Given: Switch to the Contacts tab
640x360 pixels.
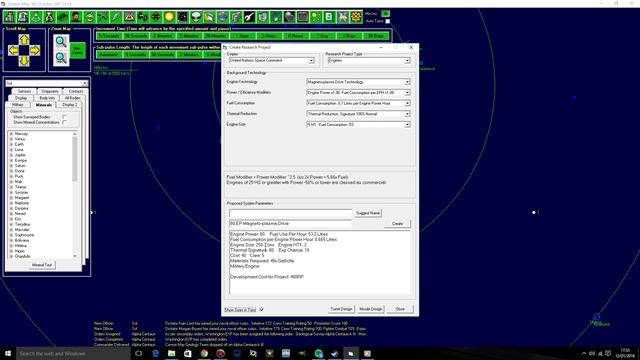Looking at the screenshot, I should click(x=76, y=91).
